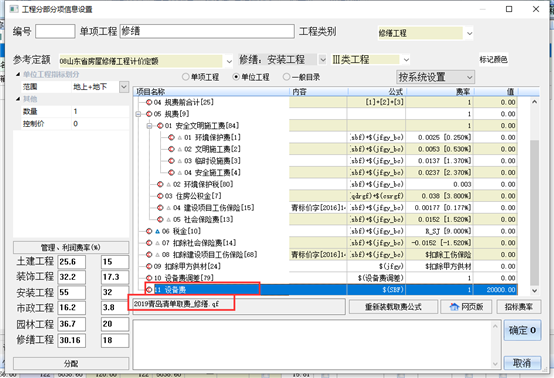Click the 数量 value cell
554x378 pixels.
pos(100,111)
